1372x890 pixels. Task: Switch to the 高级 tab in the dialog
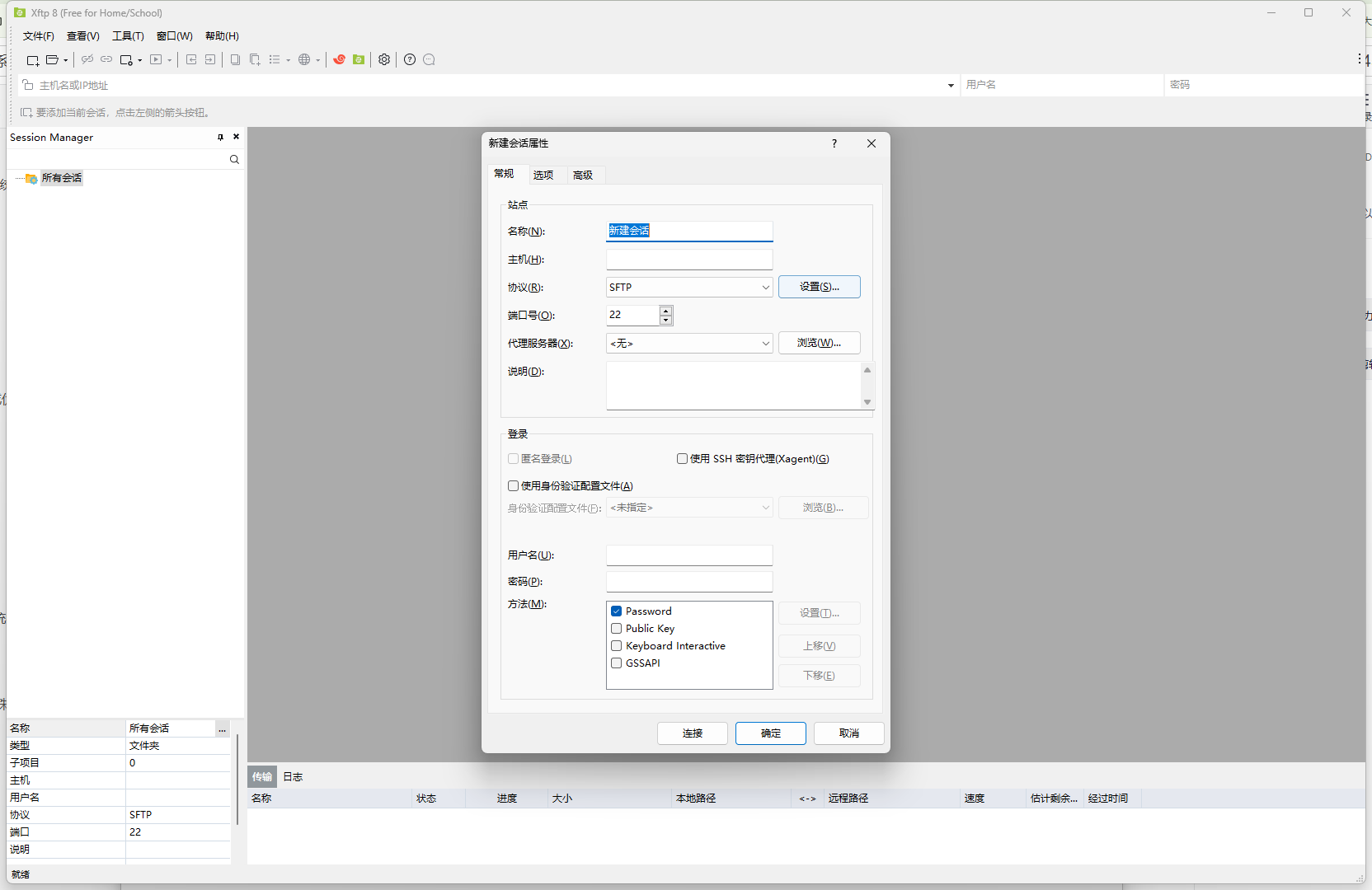(583, 175)
